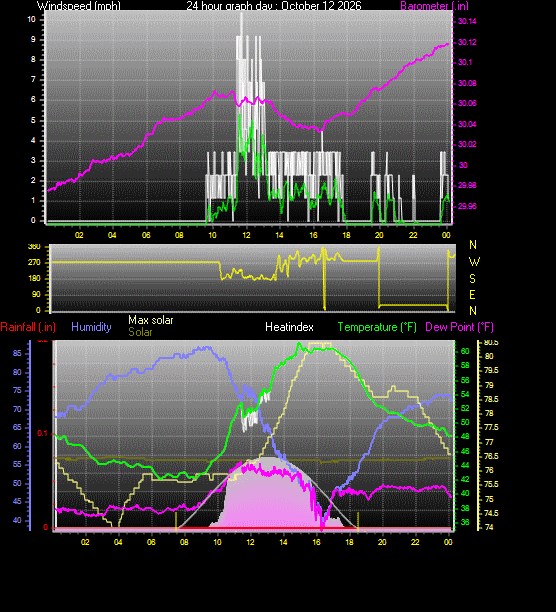Click temperature axis value 46
Viewport: 556px width, 612px height.
point(465,452)
